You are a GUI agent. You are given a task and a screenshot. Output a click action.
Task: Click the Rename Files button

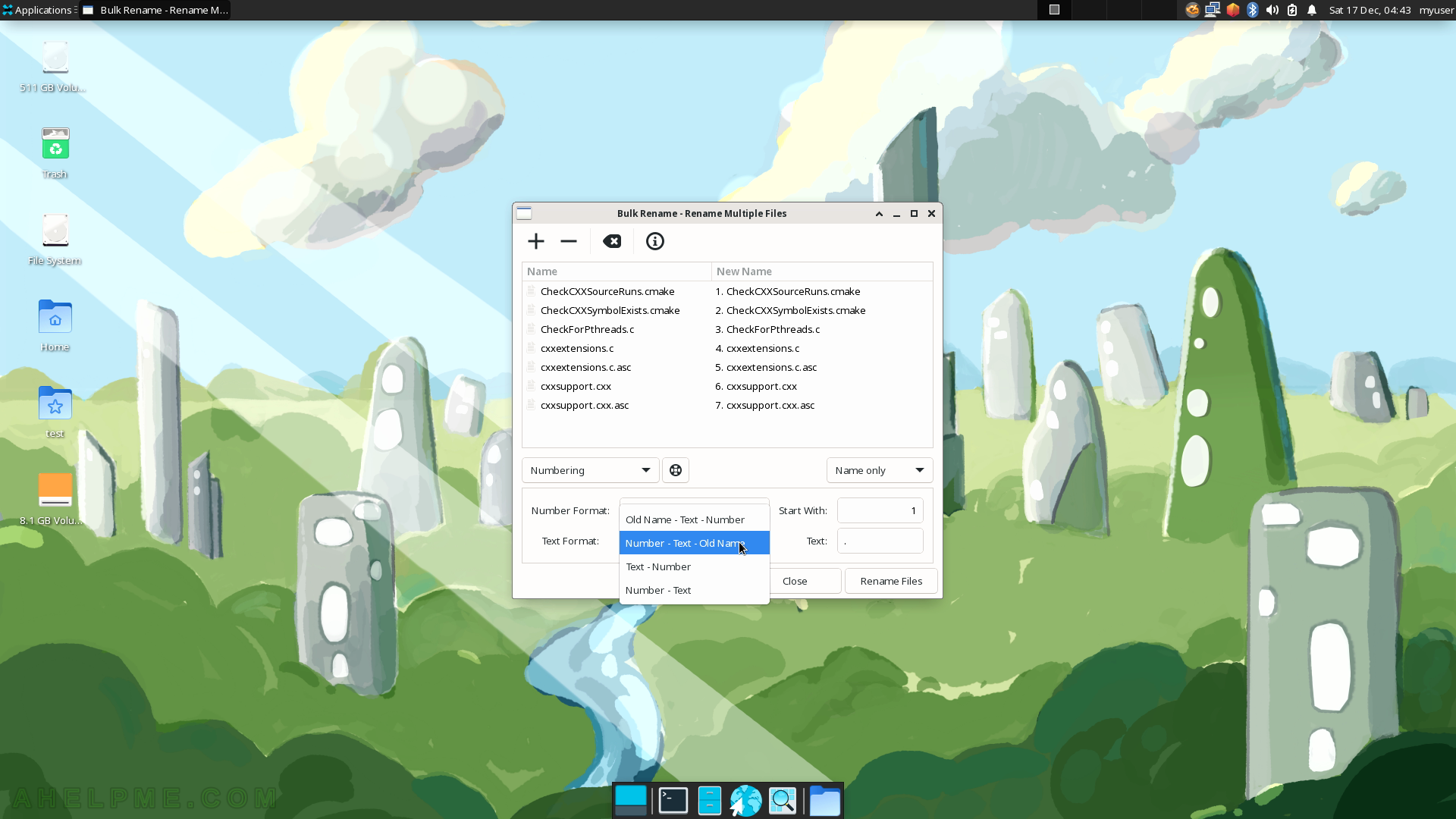891,581
